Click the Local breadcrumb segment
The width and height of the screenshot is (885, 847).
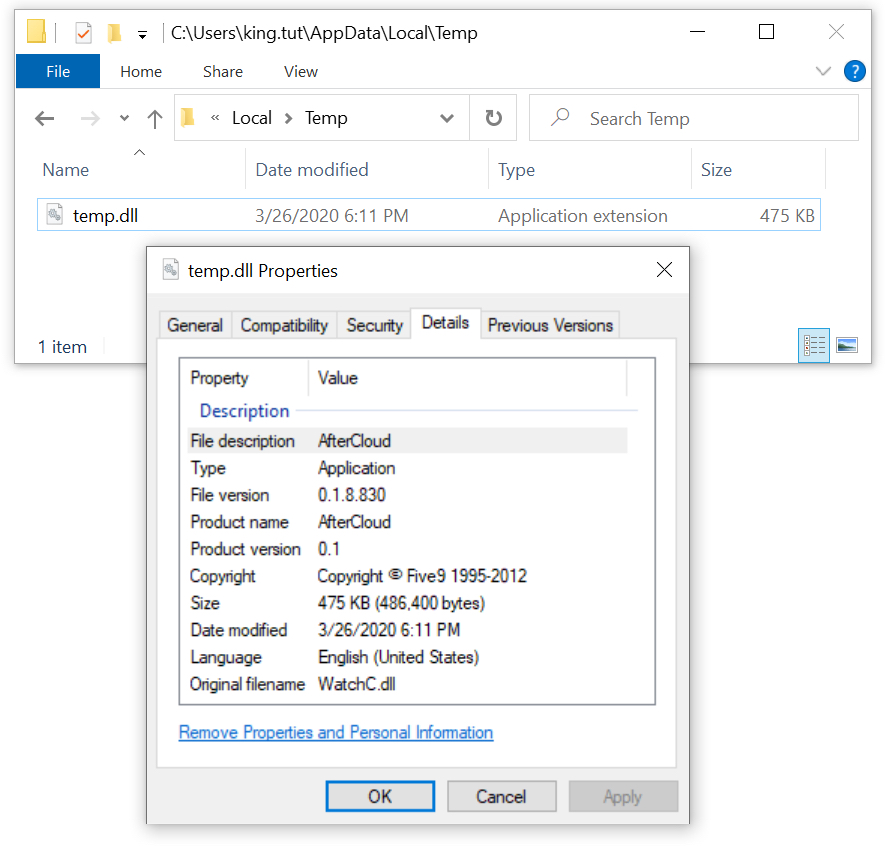pyautogui.click(x=252, y=118)
